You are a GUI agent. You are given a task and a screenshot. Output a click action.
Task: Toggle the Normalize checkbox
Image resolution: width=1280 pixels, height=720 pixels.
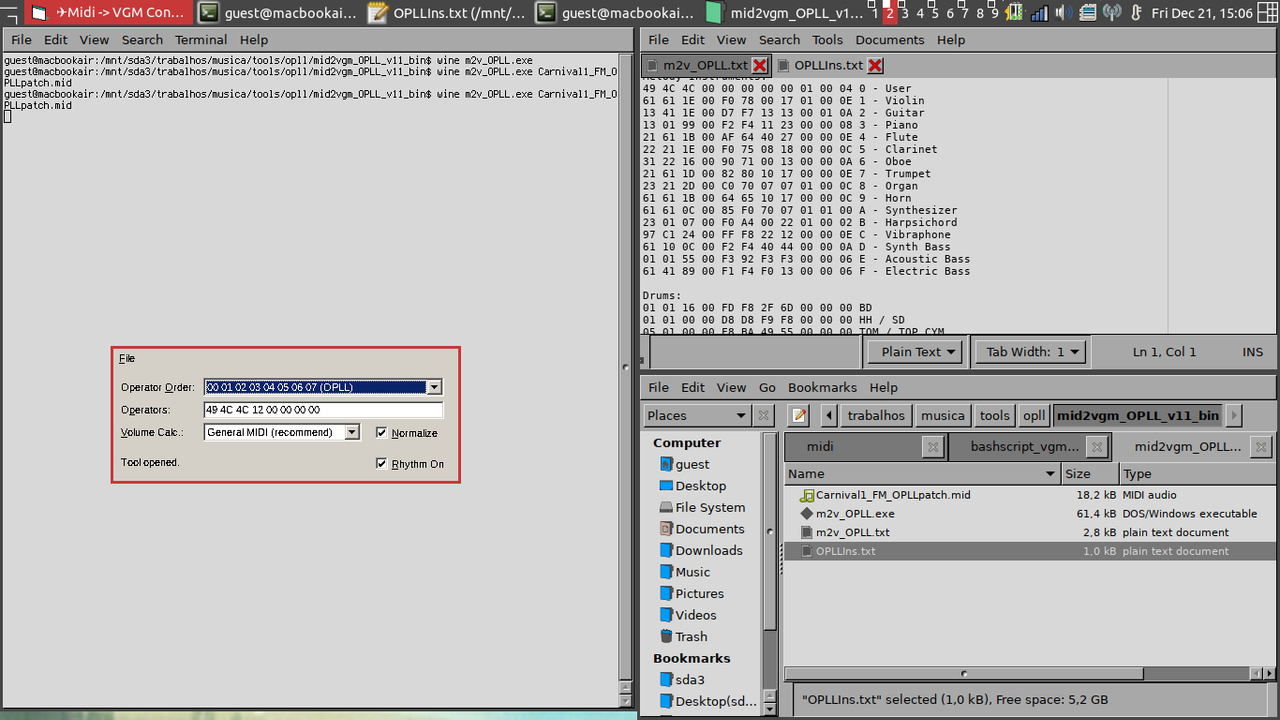[x=381, y=433]
